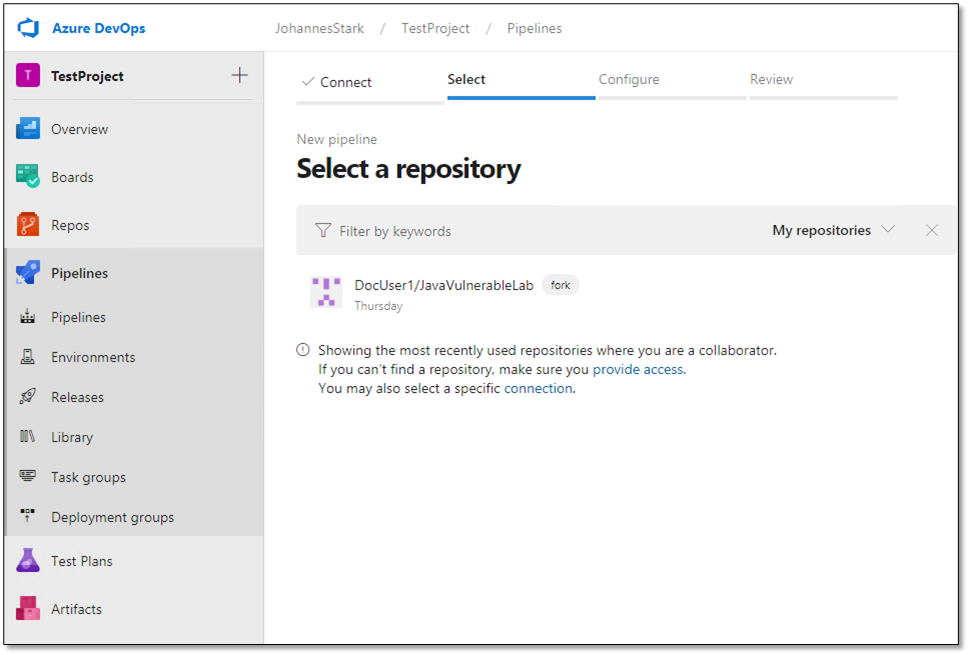Follow the provide access link
The height and width of the screenshot is (655, 969).
point(638,370)
